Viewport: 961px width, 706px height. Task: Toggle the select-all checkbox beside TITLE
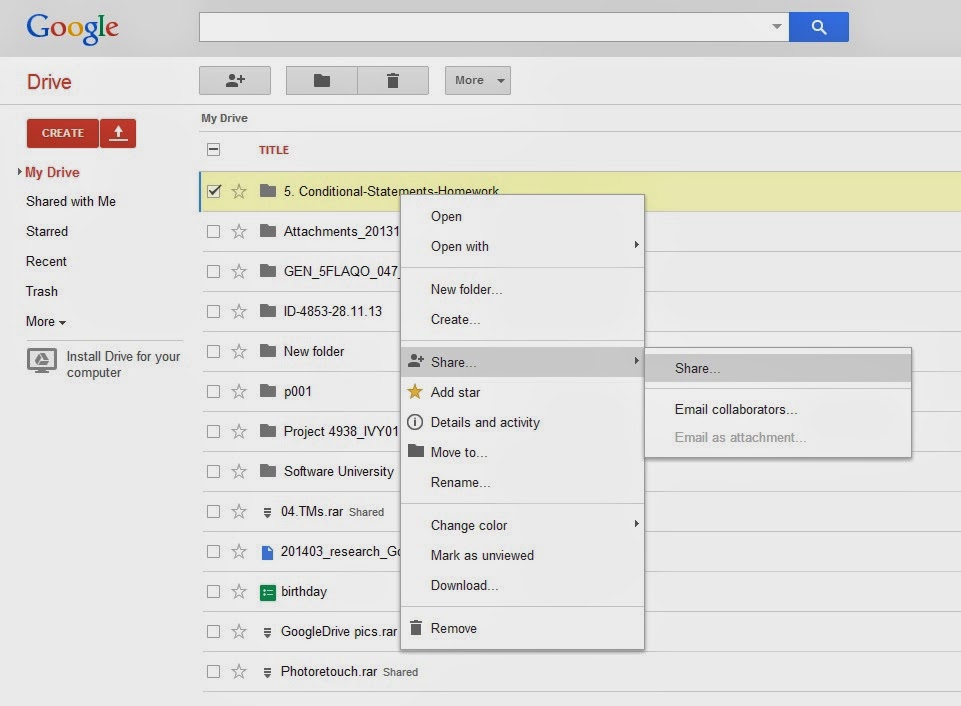pos(213,150)
